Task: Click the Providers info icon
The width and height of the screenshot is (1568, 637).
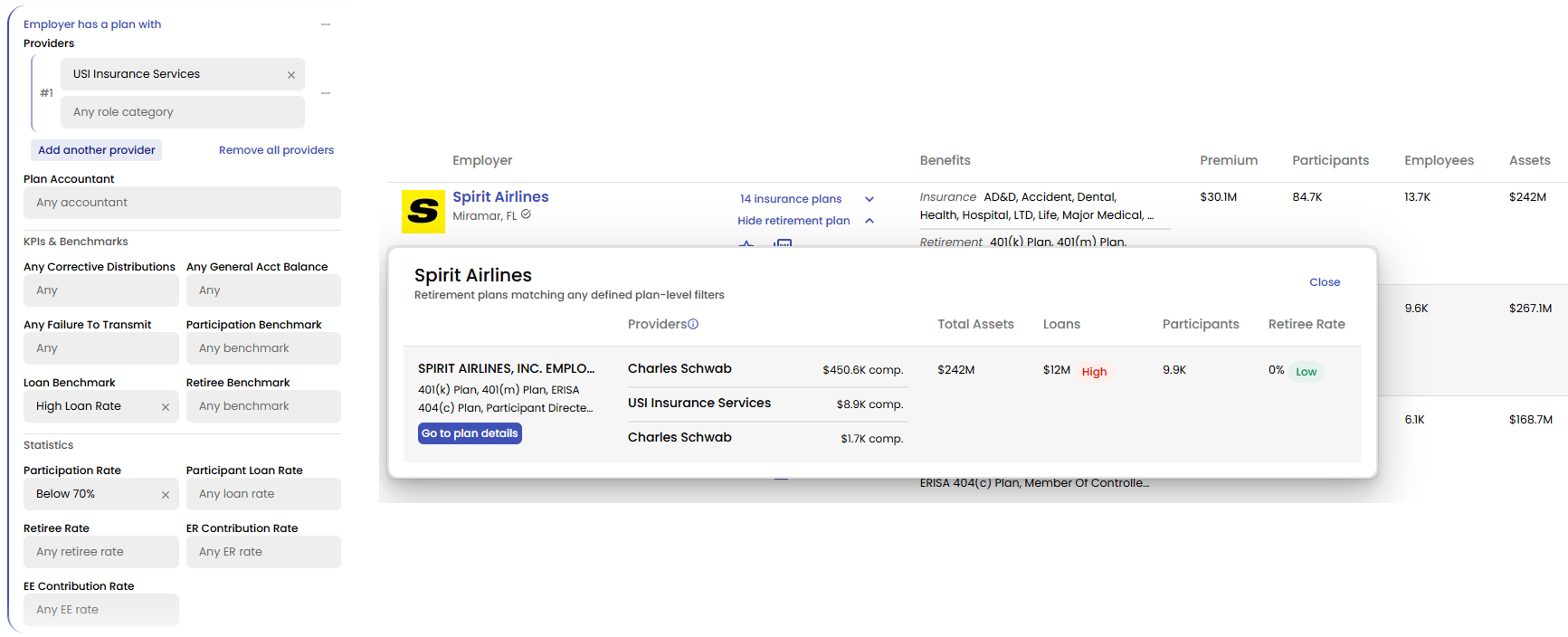Action: tap(693, 324)
